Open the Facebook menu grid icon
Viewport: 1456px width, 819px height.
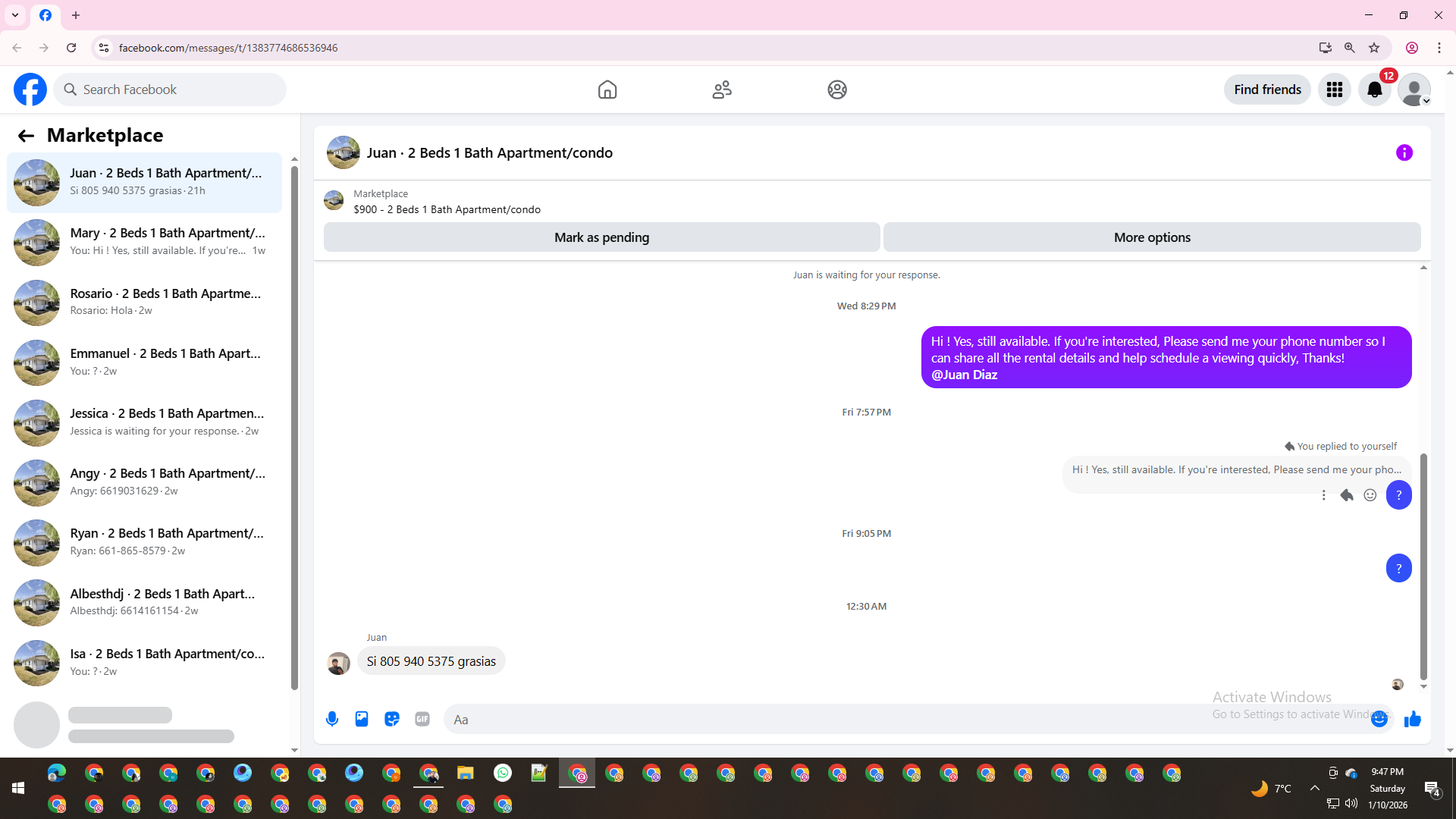click(x=1335, y=89)
